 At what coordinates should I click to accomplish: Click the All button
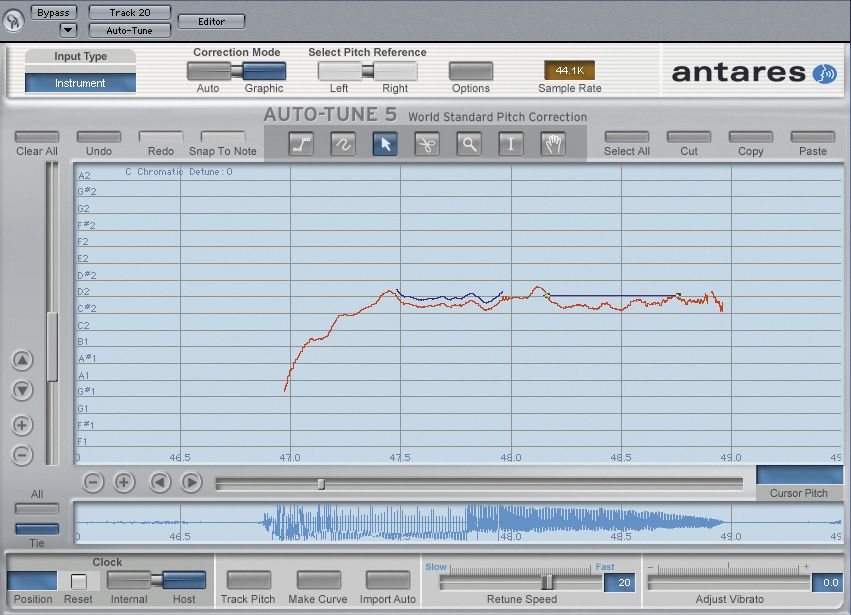[37, 509]
